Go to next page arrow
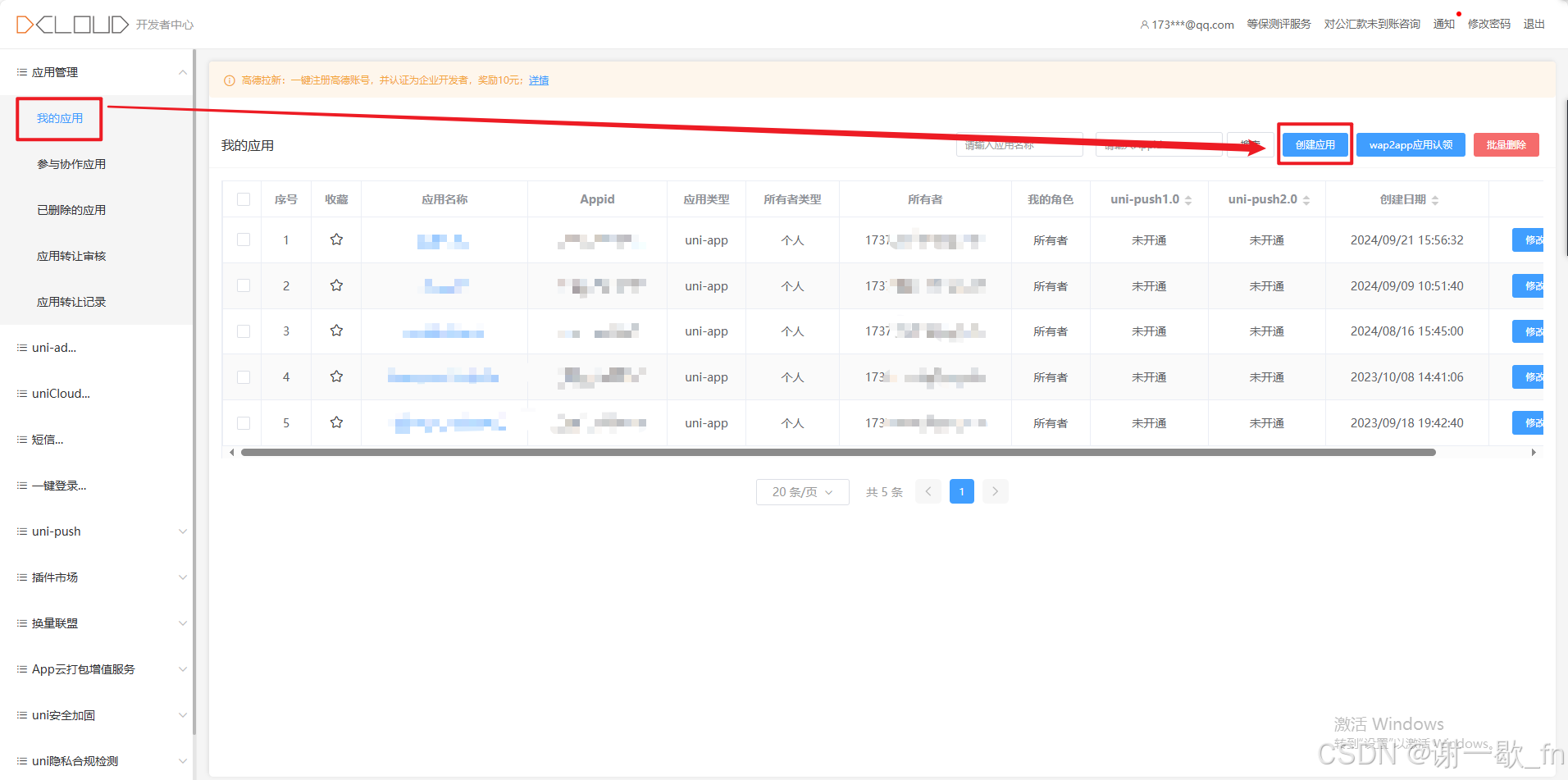 pyautogui.click(x=996, y=491)
